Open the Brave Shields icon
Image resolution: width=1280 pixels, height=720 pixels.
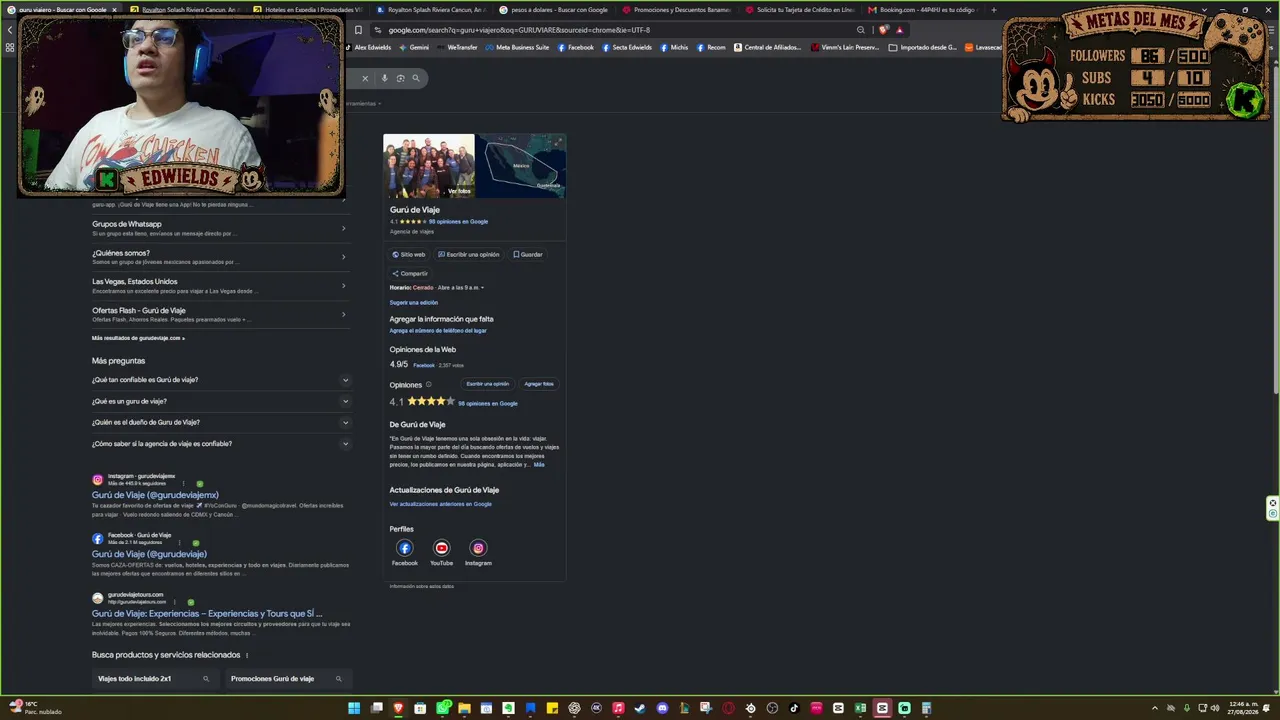(883, 30)
